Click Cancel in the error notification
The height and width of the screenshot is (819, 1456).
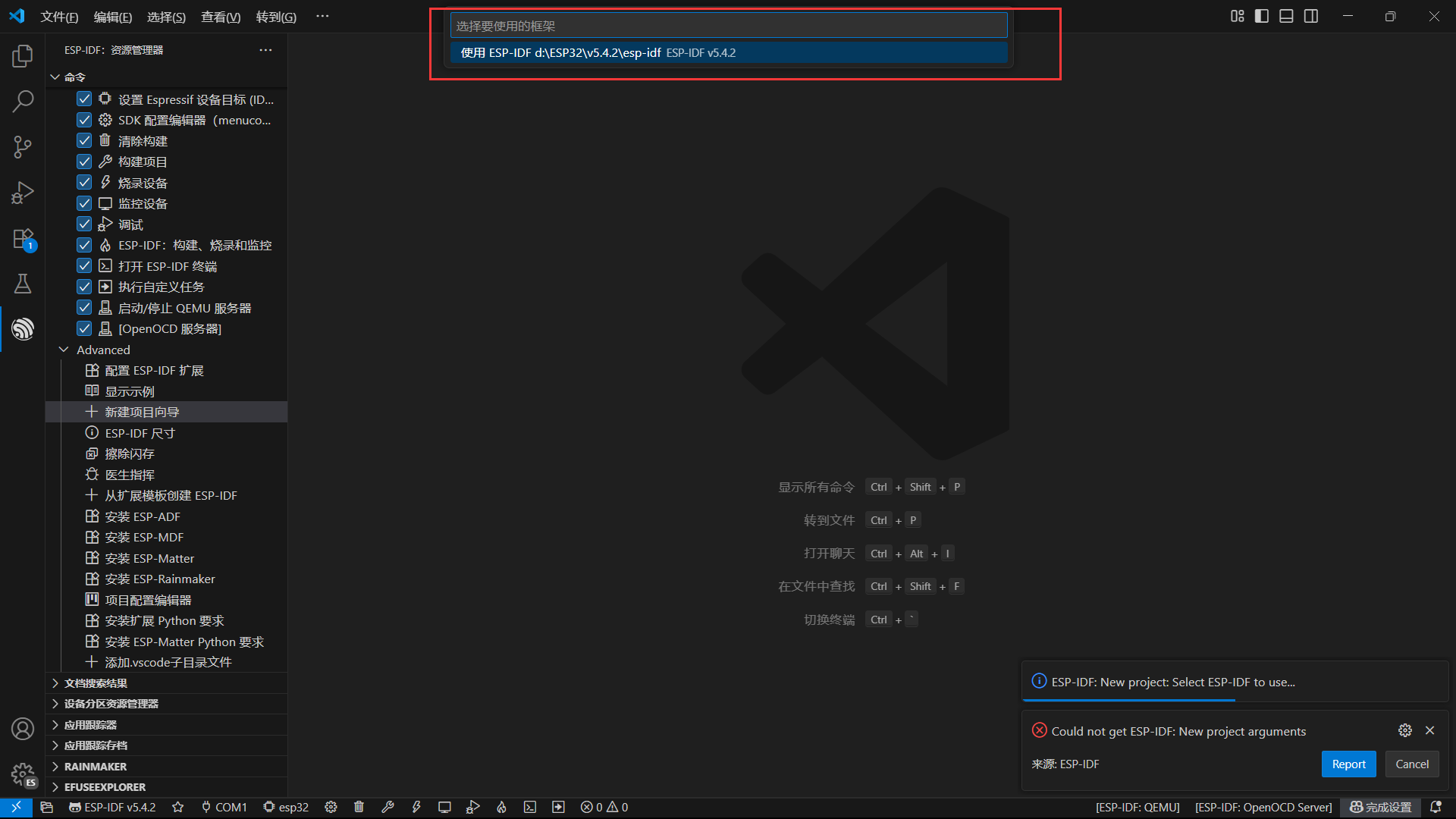(x=1412, y=764)
